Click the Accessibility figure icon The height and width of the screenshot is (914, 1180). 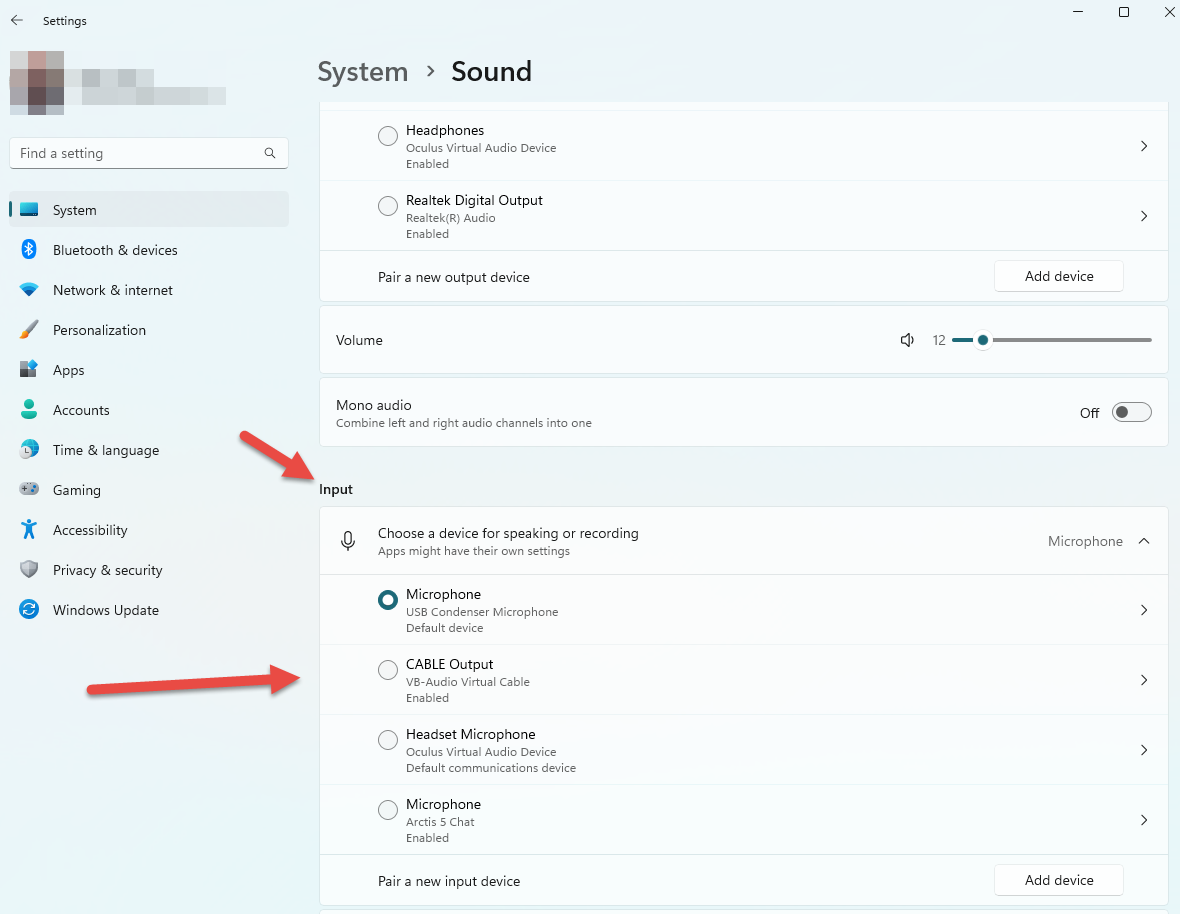point(28,530)
